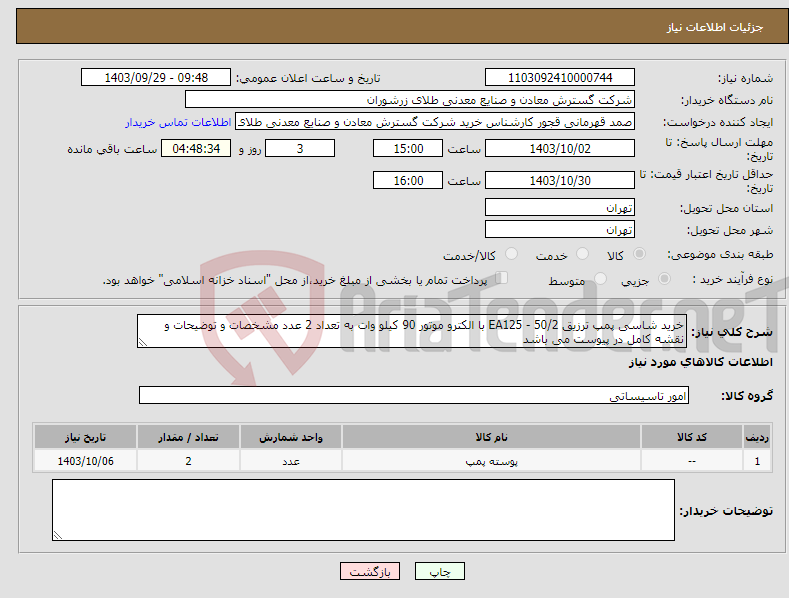Click the کد کالا column header

point(692,437)
